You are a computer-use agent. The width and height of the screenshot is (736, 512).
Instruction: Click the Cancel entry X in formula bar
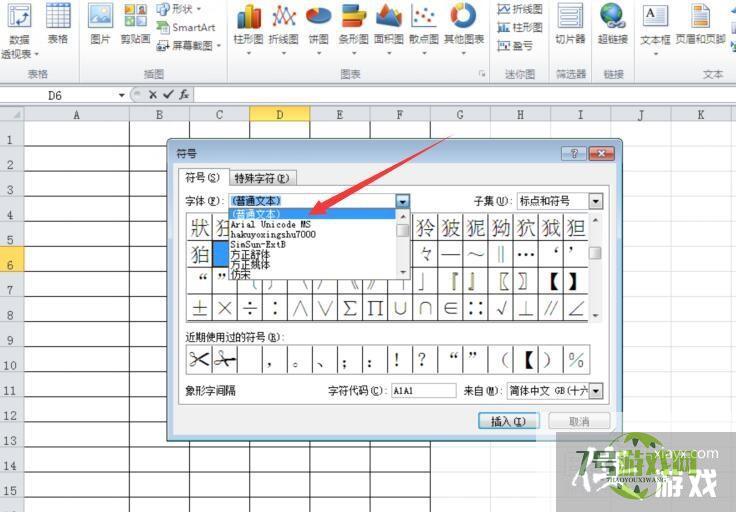pos(153,95)
